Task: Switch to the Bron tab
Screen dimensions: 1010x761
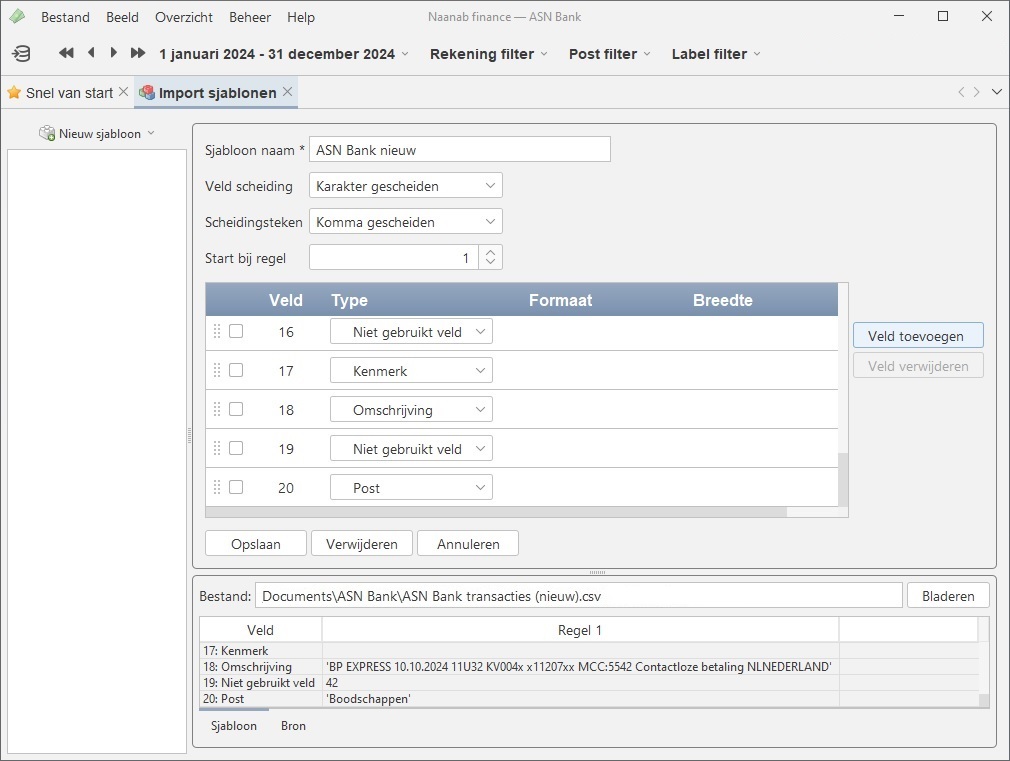Action: click(x=293, y=726)
